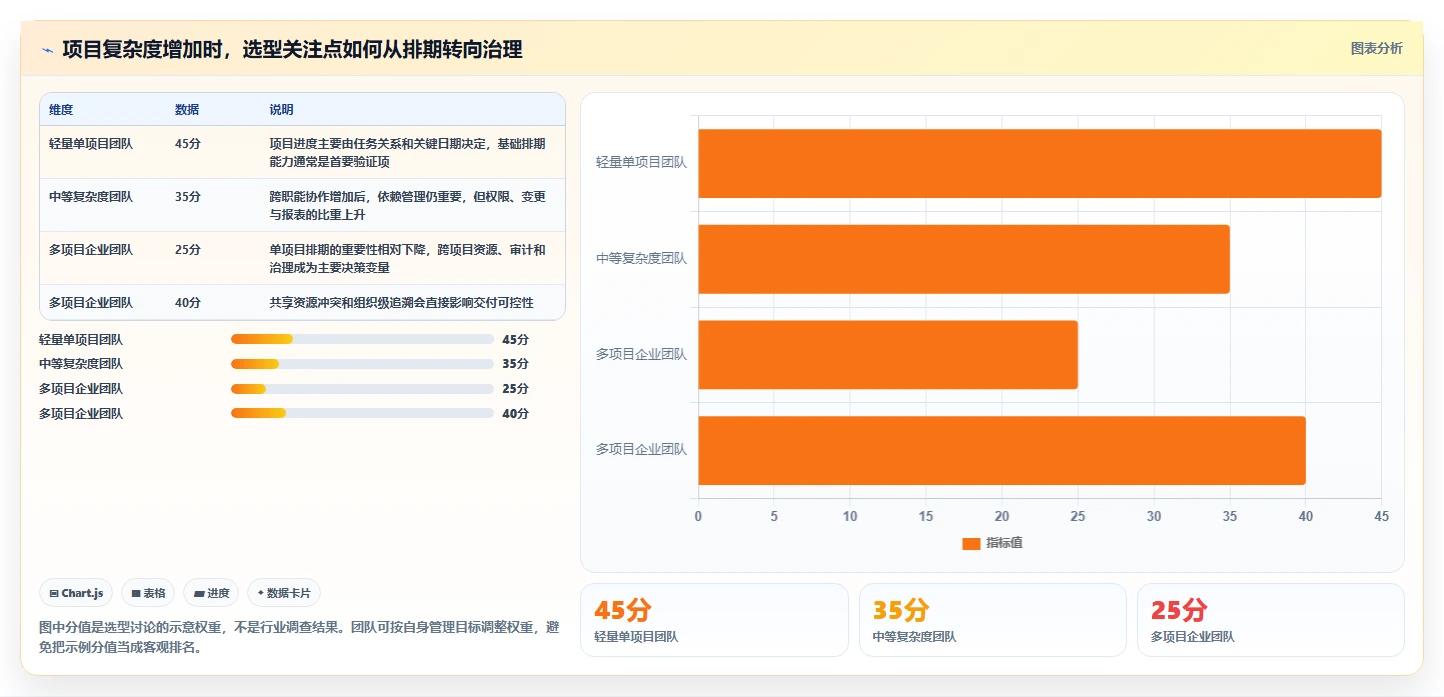1444x697 pixels.
Task: Select 轻量单项目团队 cell in the table
Action: click(x=91, y=144)
